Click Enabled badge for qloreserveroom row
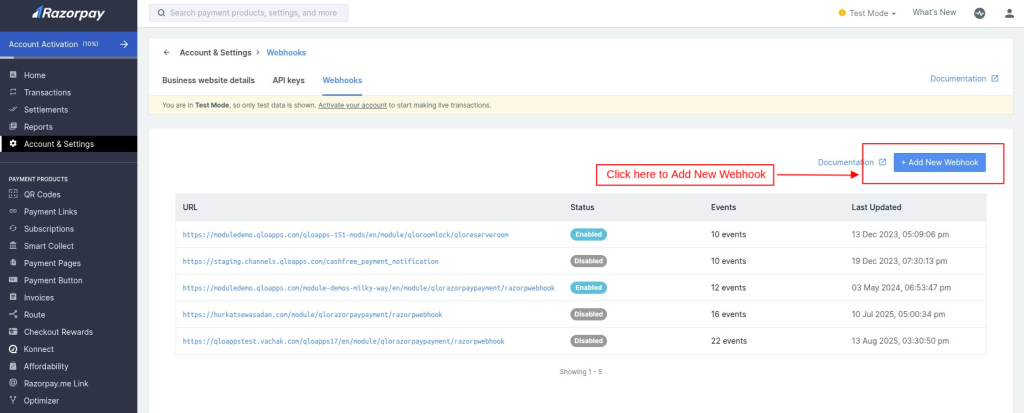This screenshot has height=413, width=1024. click(x=588, y=234)
